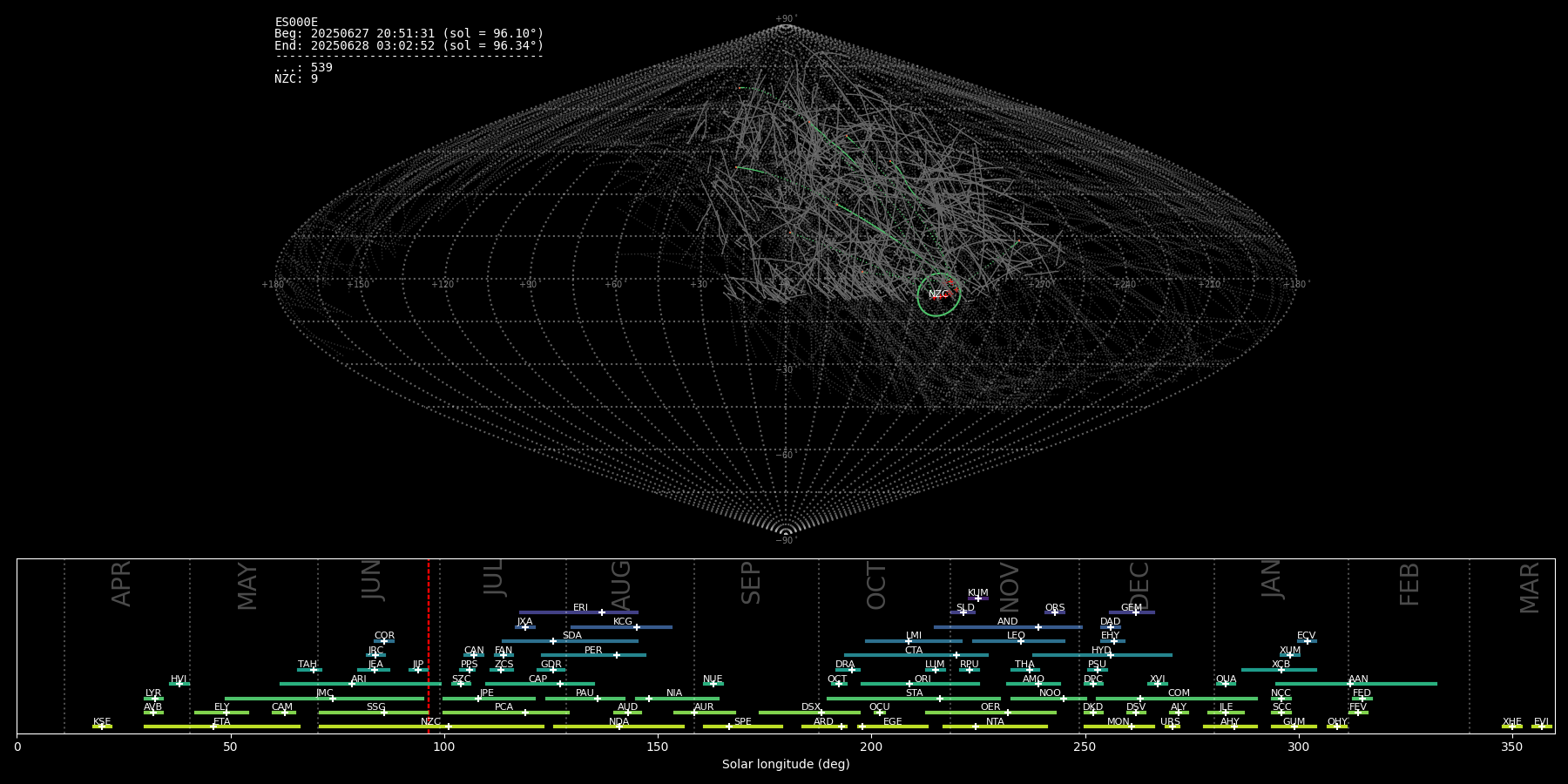Click the JUL month label
The image size is (1568, 784).
[494, 577]
